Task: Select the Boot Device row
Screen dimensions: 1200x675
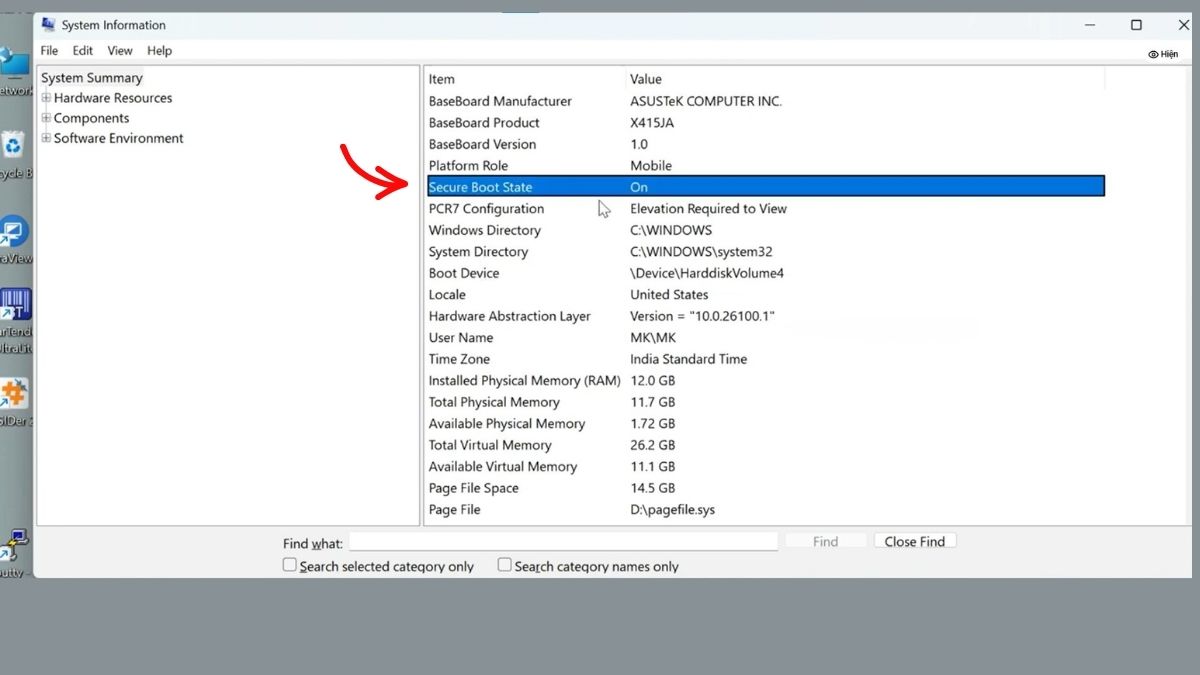Action: click(765, 273)
